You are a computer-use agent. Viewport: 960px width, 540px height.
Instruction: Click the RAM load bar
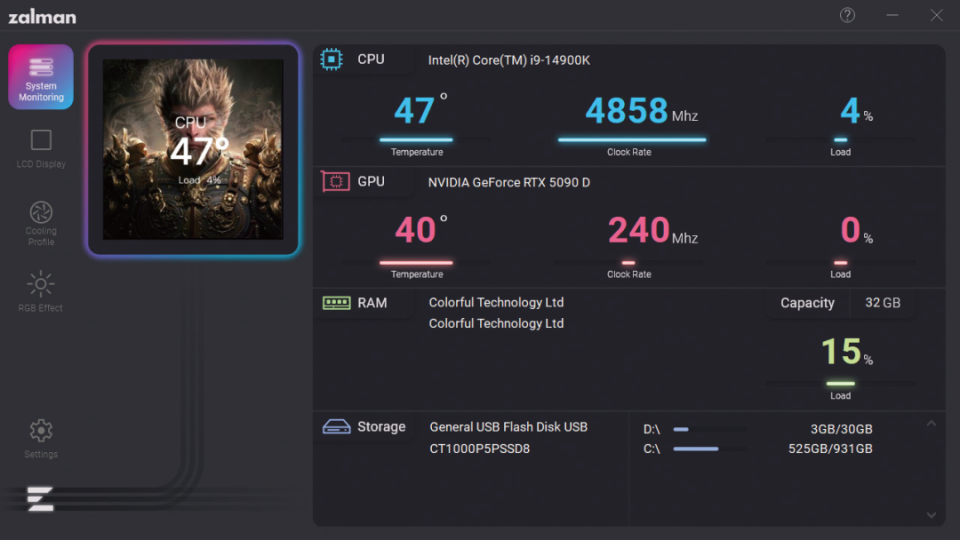pos(841,383)
